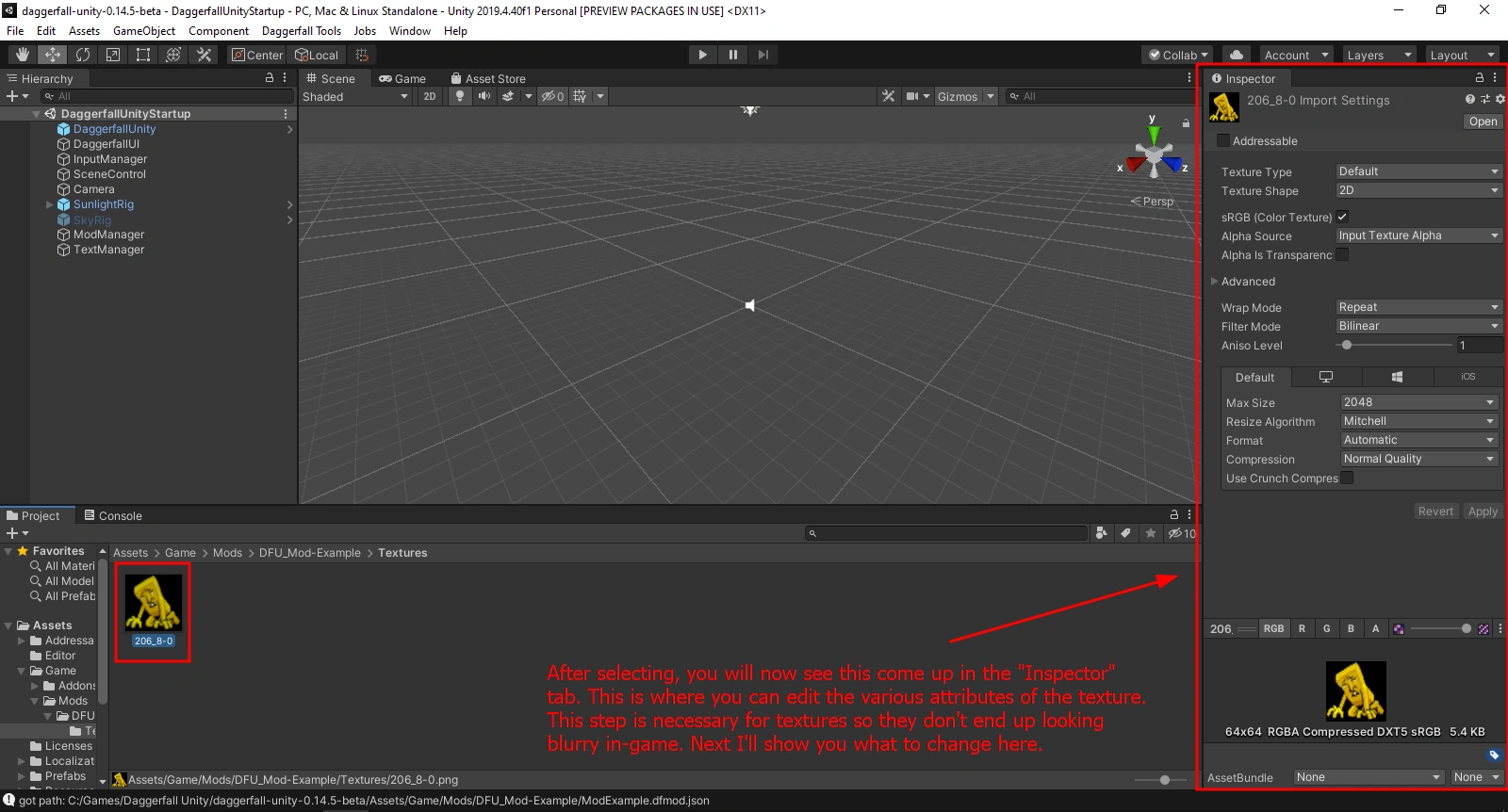Open import settings gear menu

point(1500,99)
